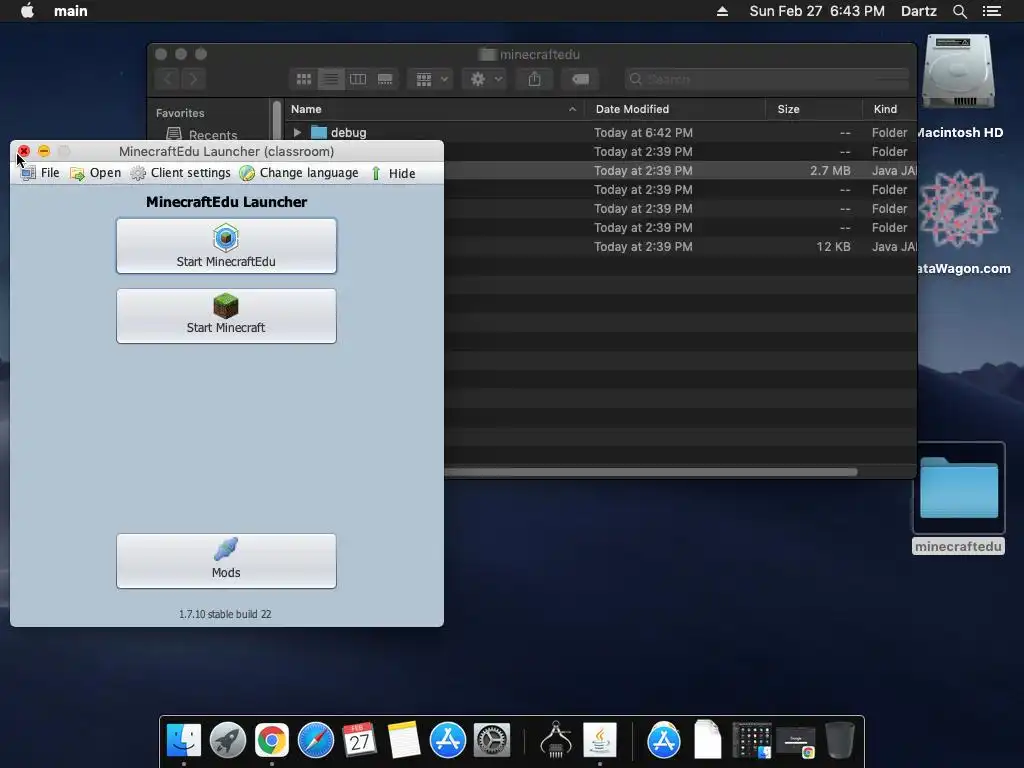Switch Finder to list view
This screenshot has height=768, width=1024.
tap(331, 80)
